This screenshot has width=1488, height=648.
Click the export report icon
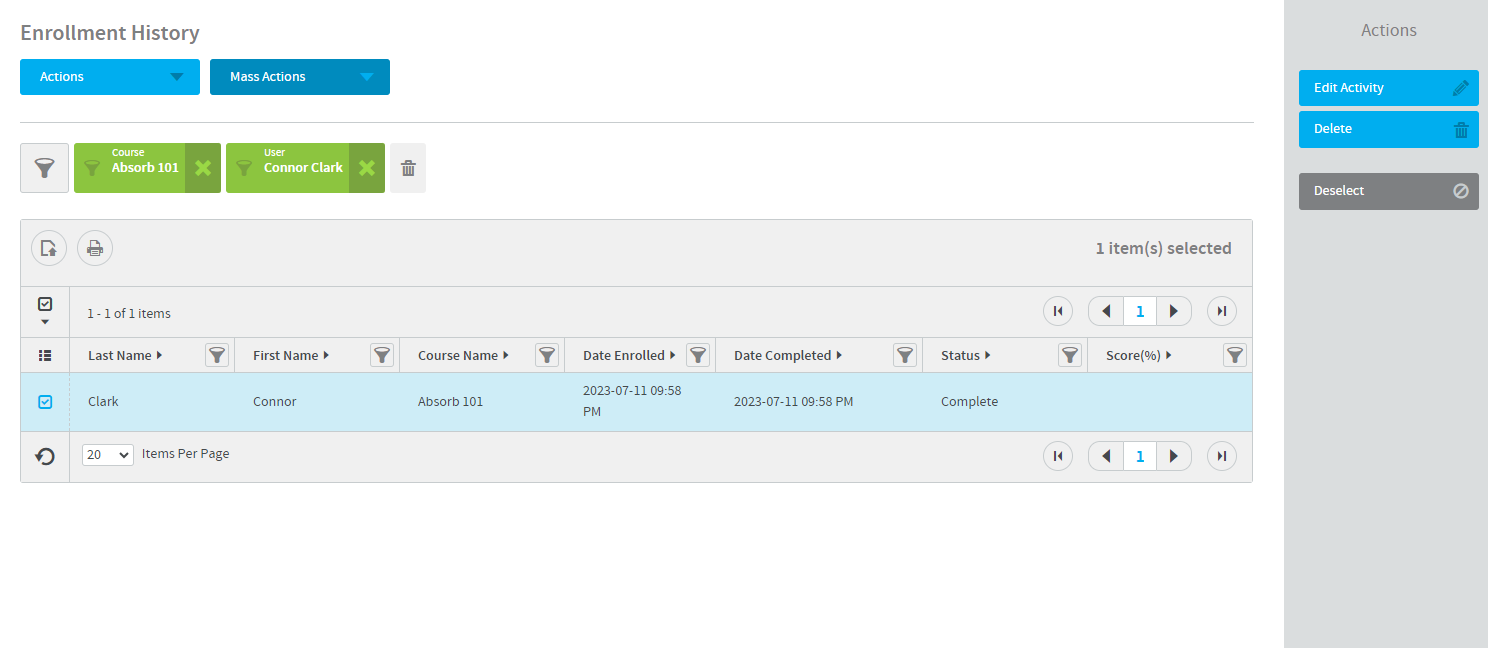tap(49, 248)
